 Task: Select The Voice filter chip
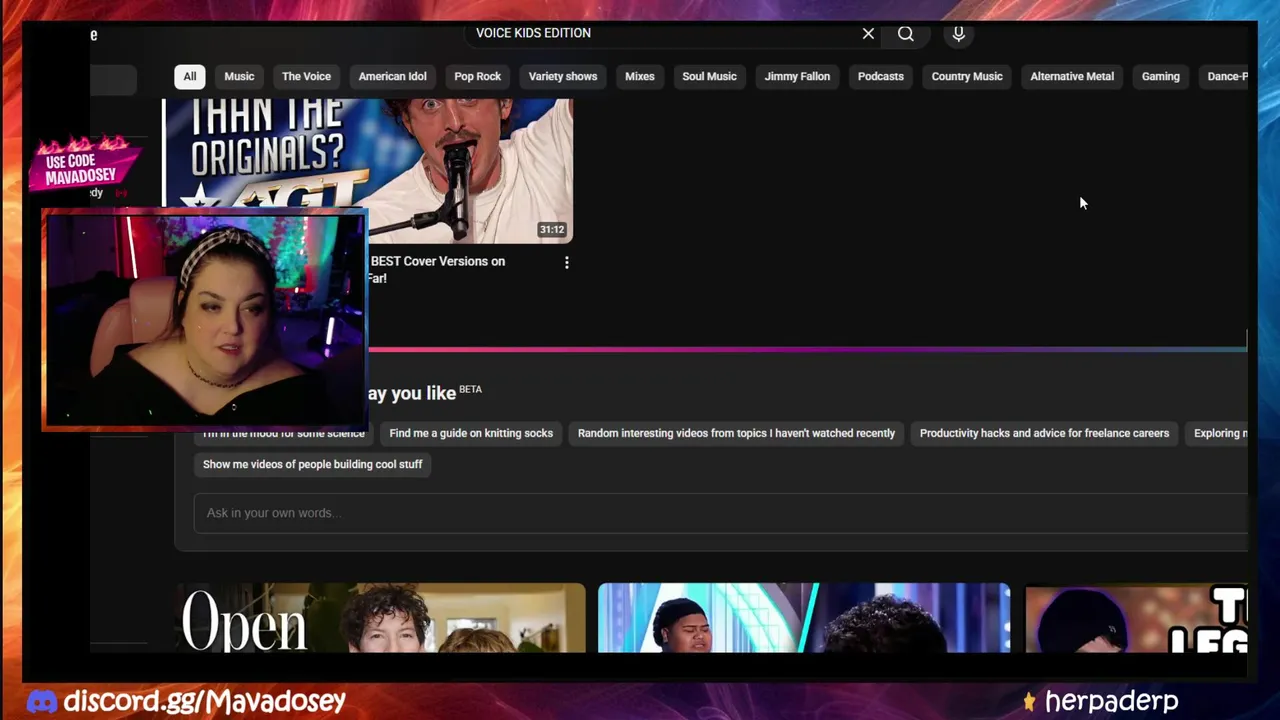click(306, 77)
